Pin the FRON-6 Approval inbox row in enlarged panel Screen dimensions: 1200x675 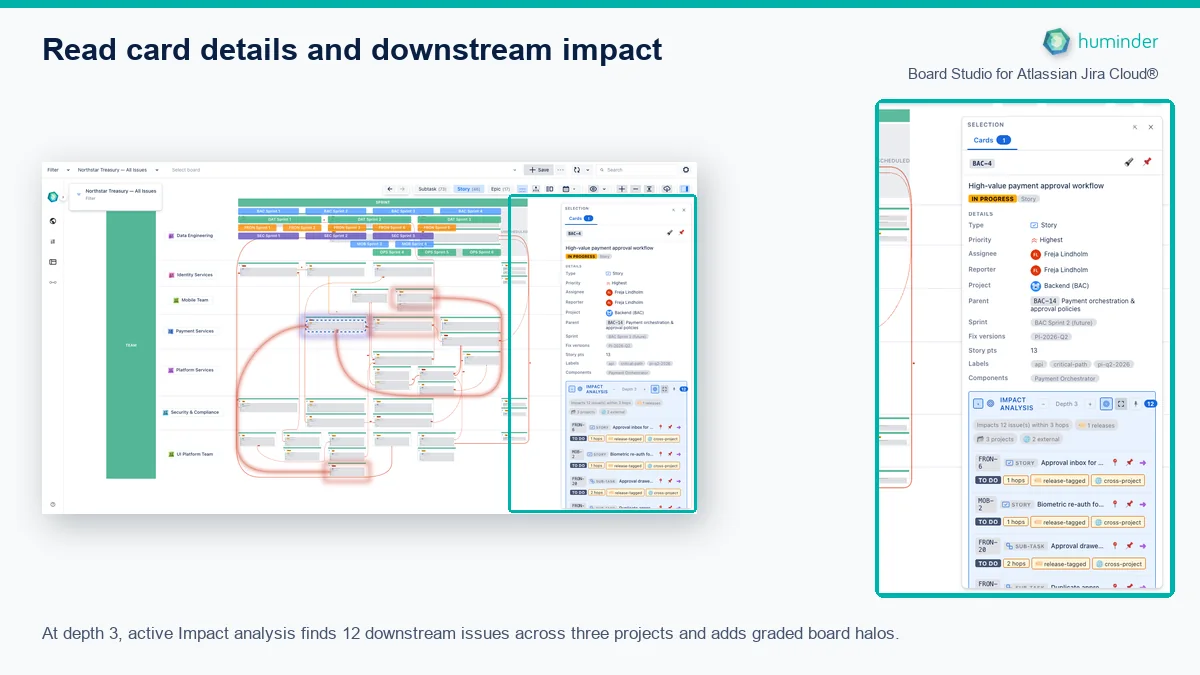(1129, 463)
